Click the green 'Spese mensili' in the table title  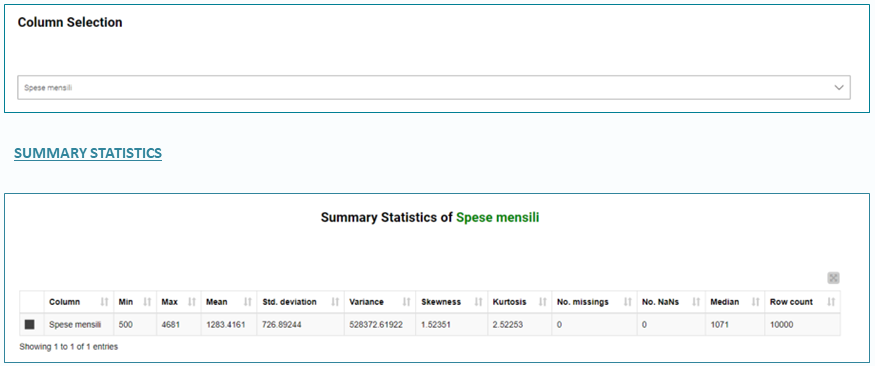[498, 218]
